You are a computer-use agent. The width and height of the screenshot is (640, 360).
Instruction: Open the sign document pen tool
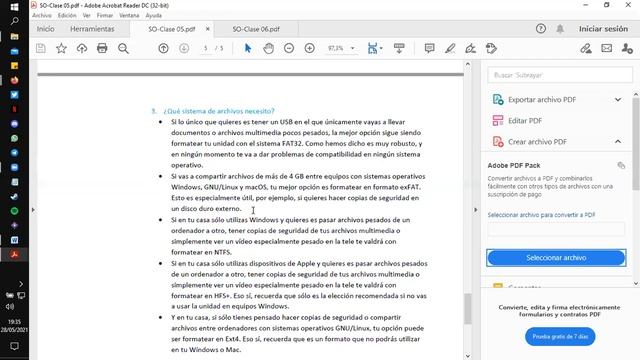click(x=470, y=48)
